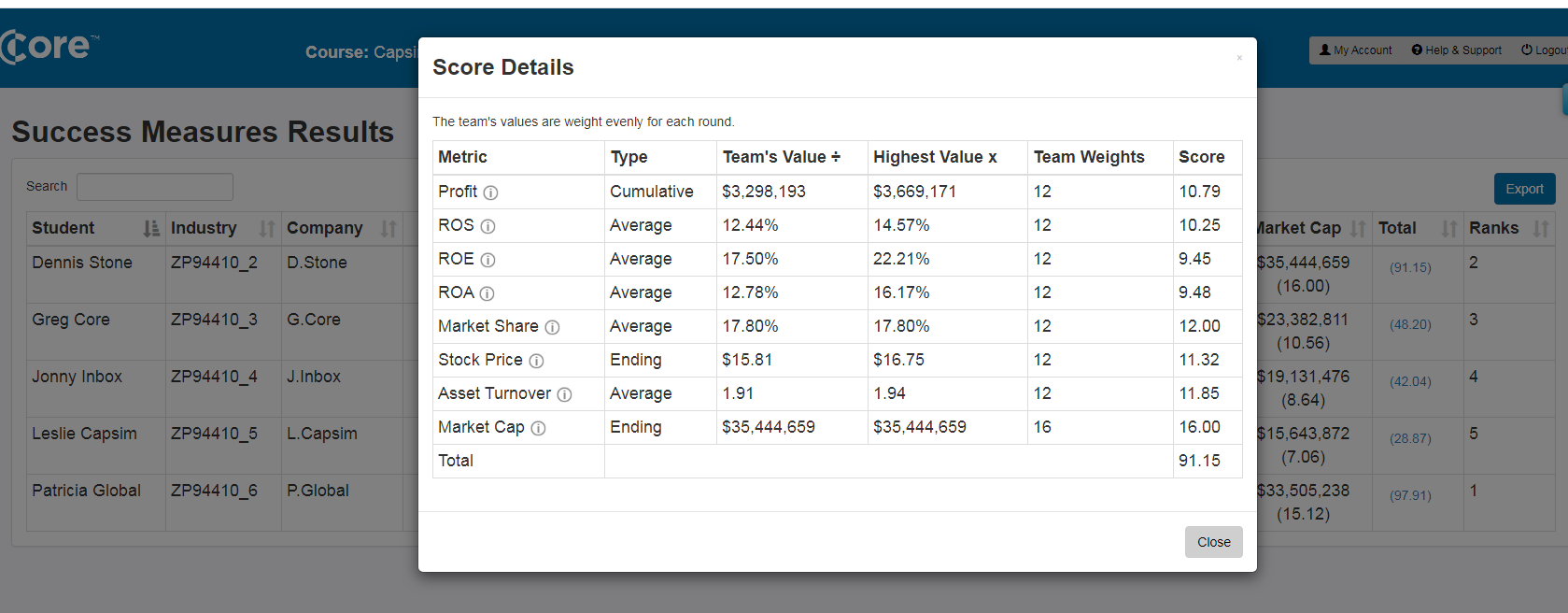Click the Search input field
This screenshot has width=1568, height=613.
point(155,187)
